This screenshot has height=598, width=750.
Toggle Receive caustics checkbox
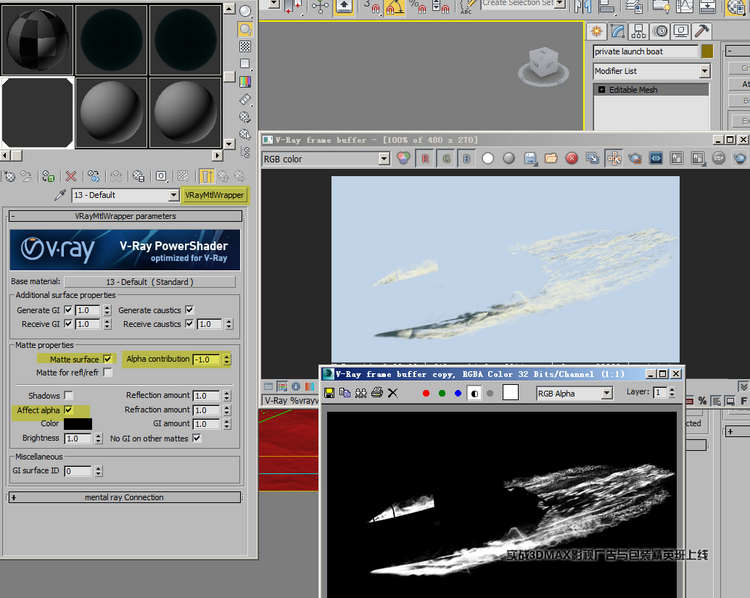pyautogui.click(x=189, y=324)
